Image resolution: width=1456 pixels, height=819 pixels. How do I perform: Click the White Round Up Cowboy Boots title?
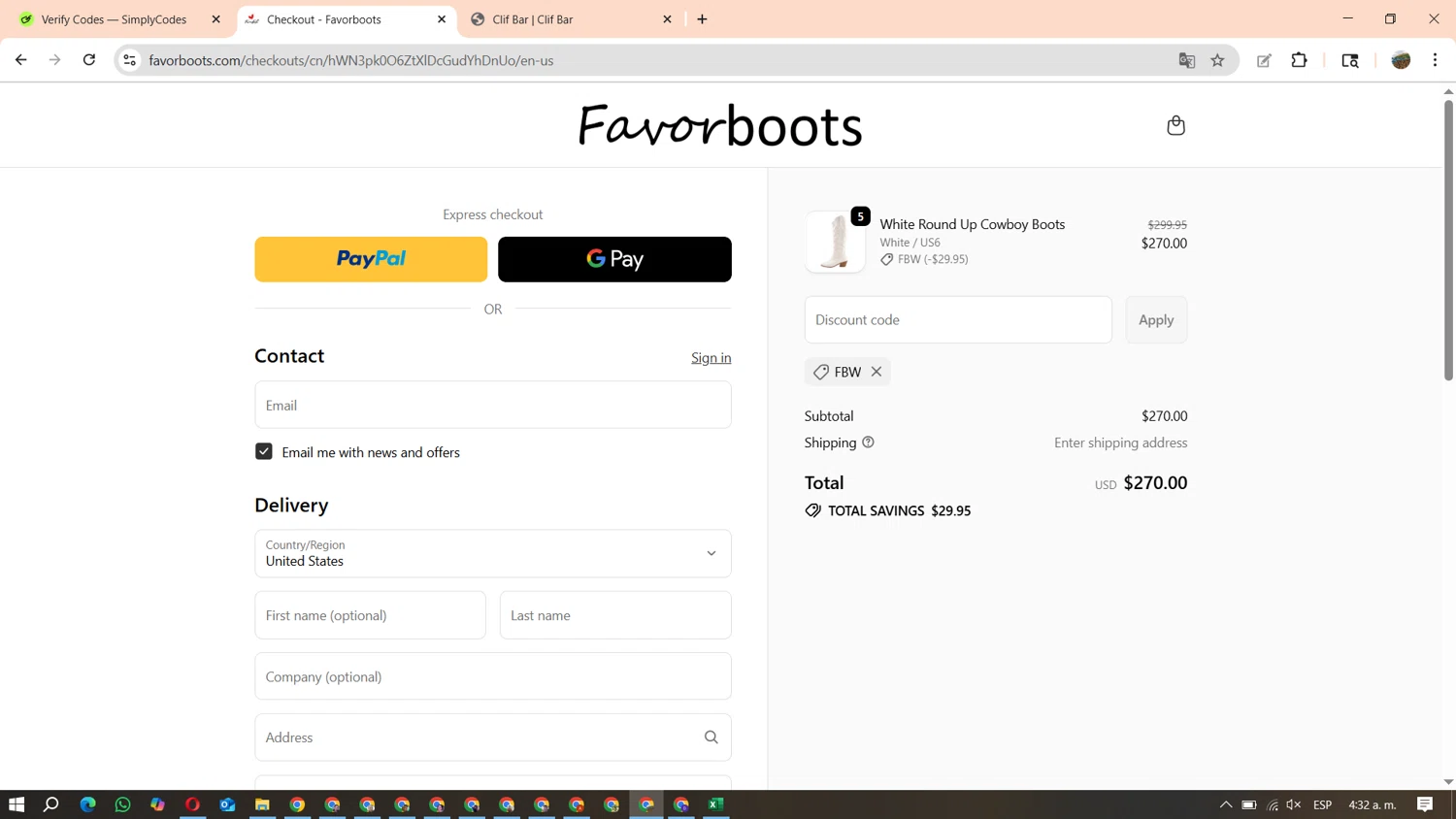point(972,224)
